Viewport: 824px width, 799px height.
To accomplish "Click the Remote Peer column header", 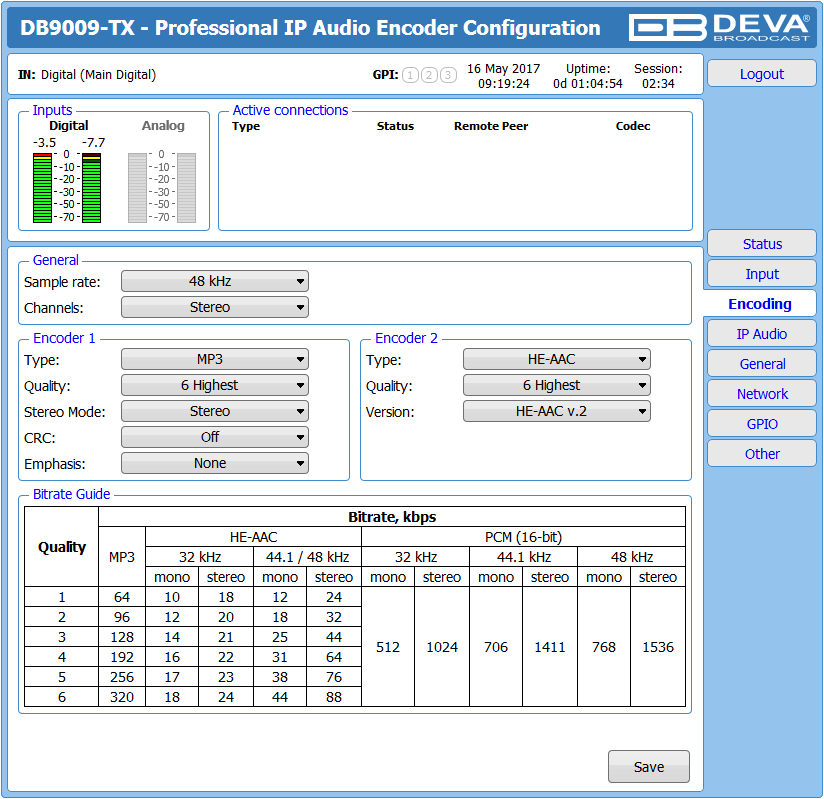I will point(491,126).
